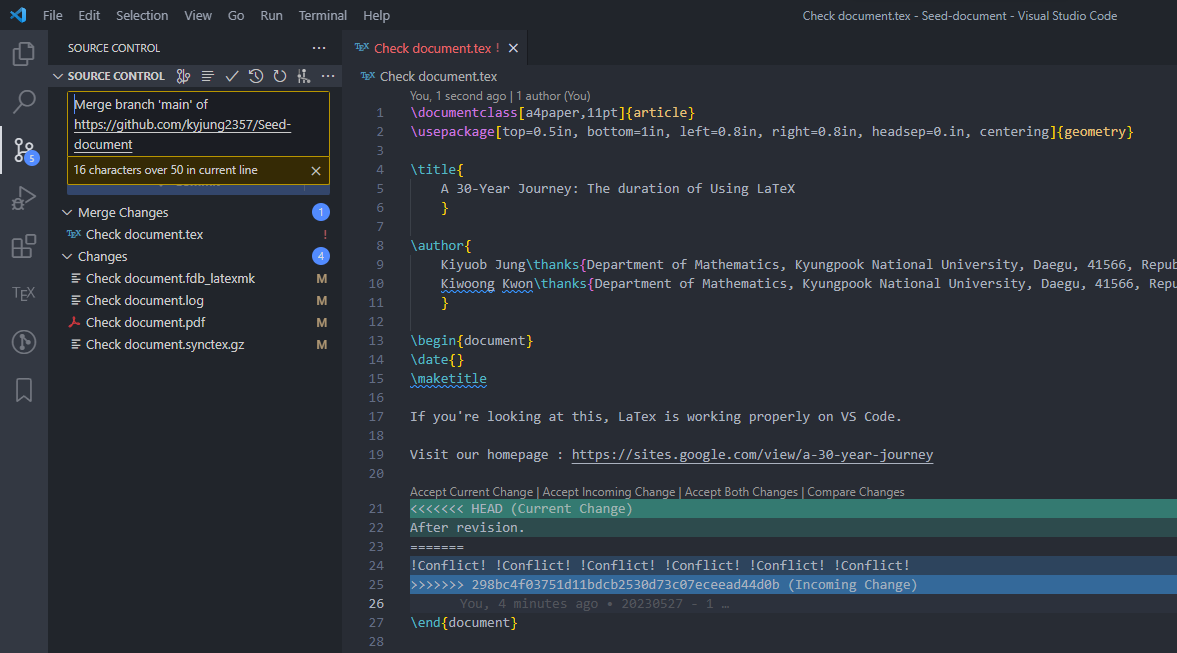The height and width of the screenshot is (653, 1177).
Task: Open the View menu
Action: (198, 15)
